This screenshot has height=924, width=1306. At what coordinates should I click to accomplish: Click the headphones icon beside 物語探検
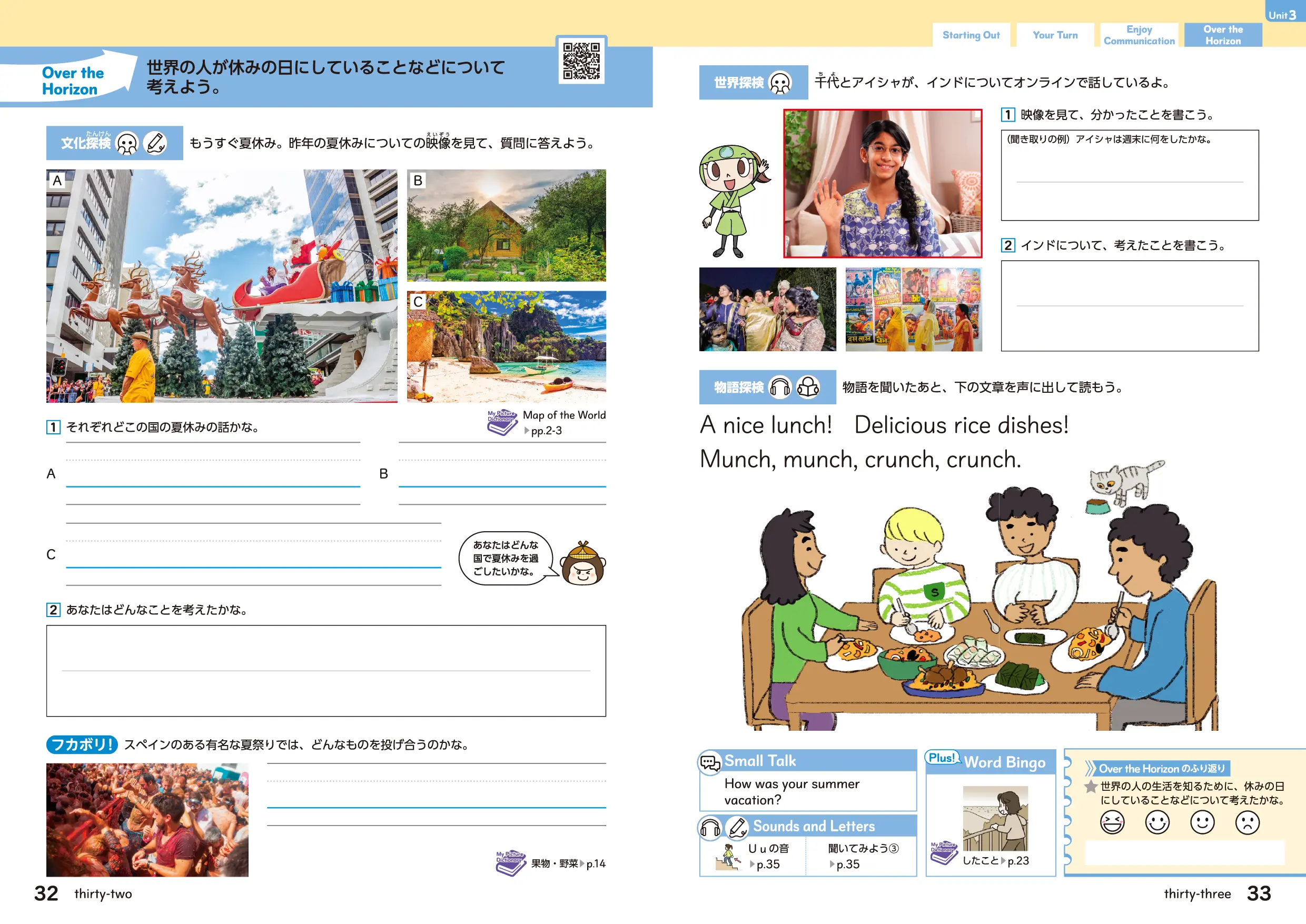point(779,388)
